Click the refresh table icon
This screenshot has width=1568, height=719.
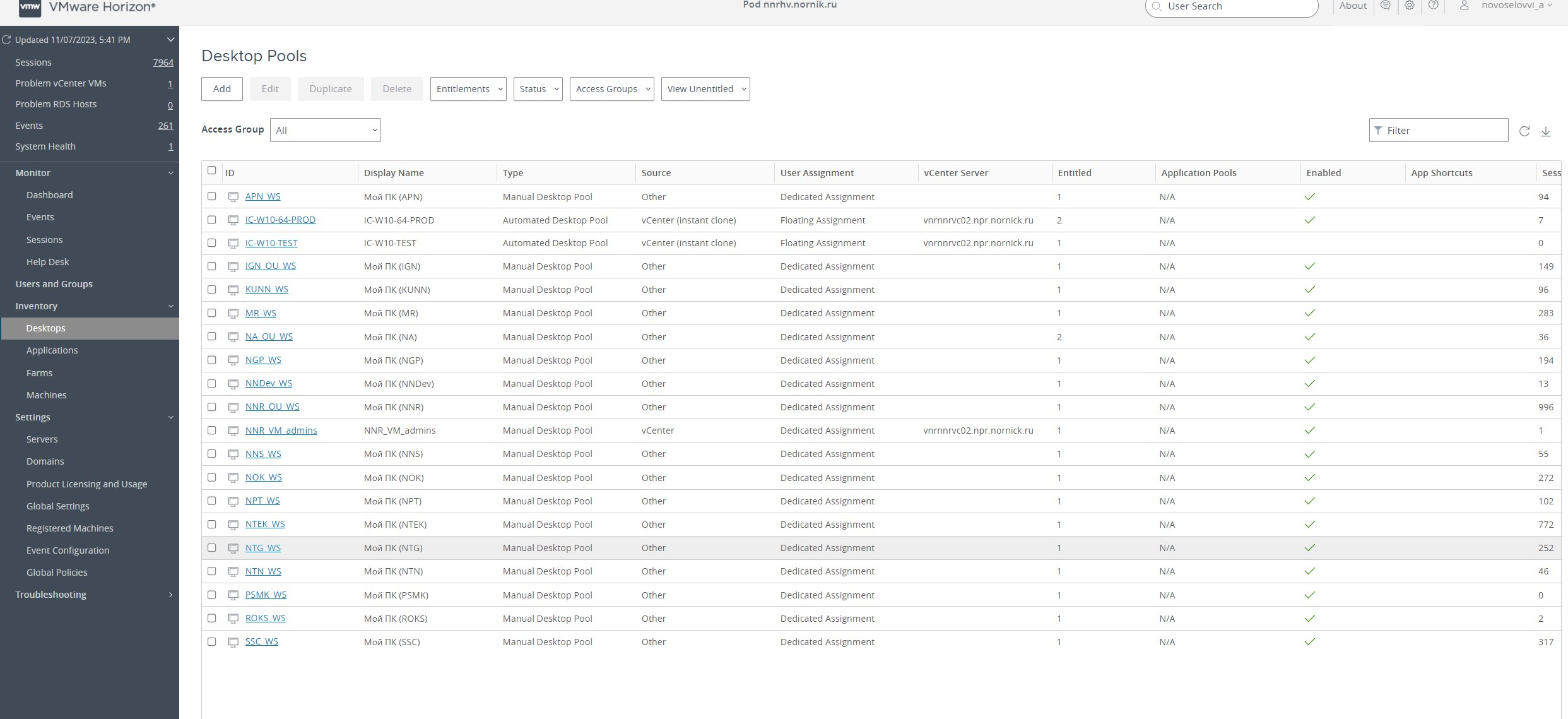(1524, 131)
